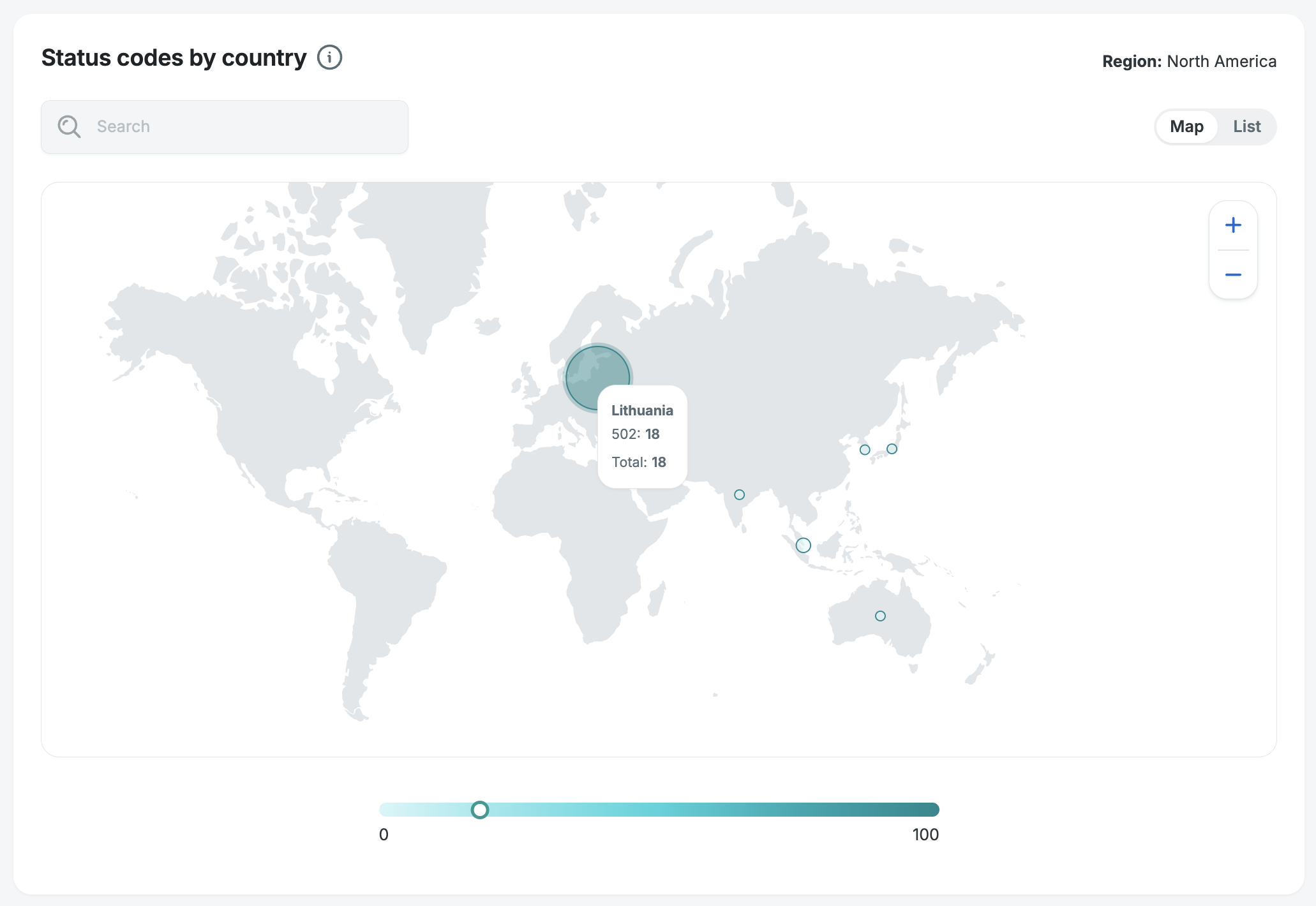Click Greenland on the world map

click(434, 255)
